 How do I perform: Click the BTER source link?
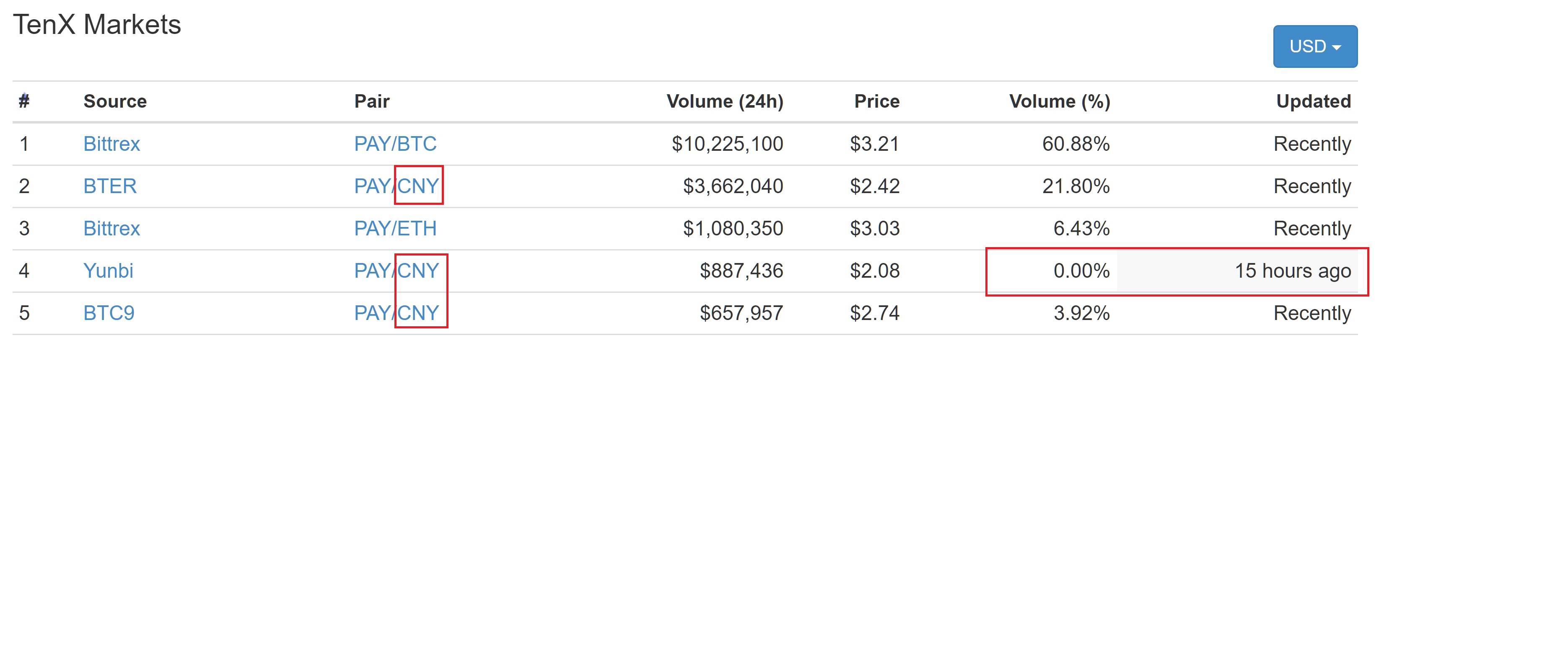(x=109, y=186)
